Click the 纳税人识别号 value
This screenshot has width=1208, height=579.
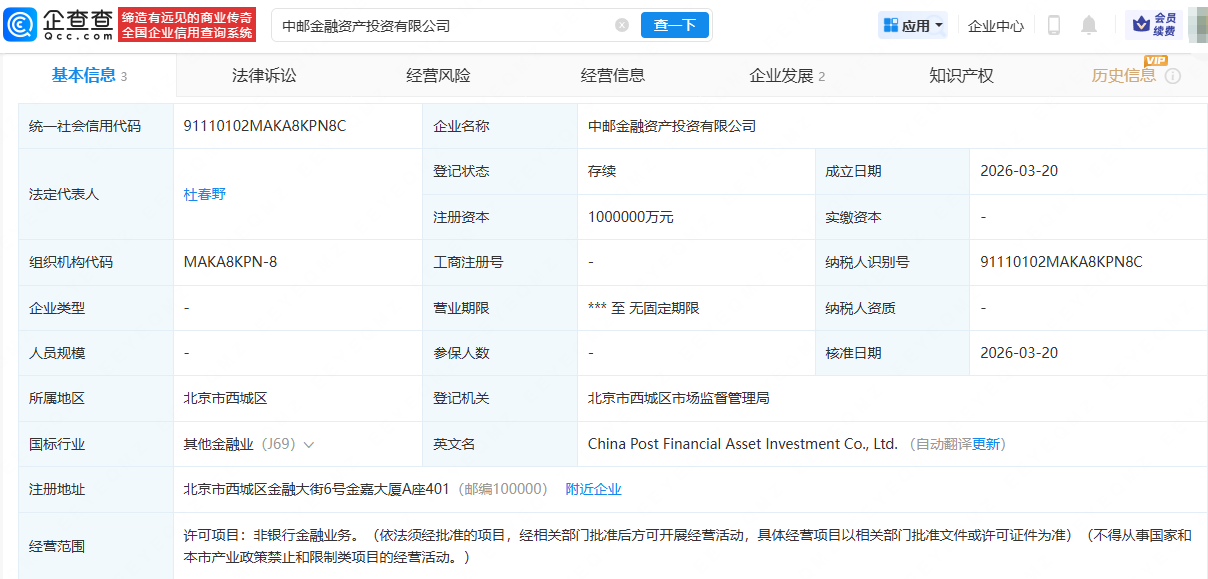tap(1061, 262)
